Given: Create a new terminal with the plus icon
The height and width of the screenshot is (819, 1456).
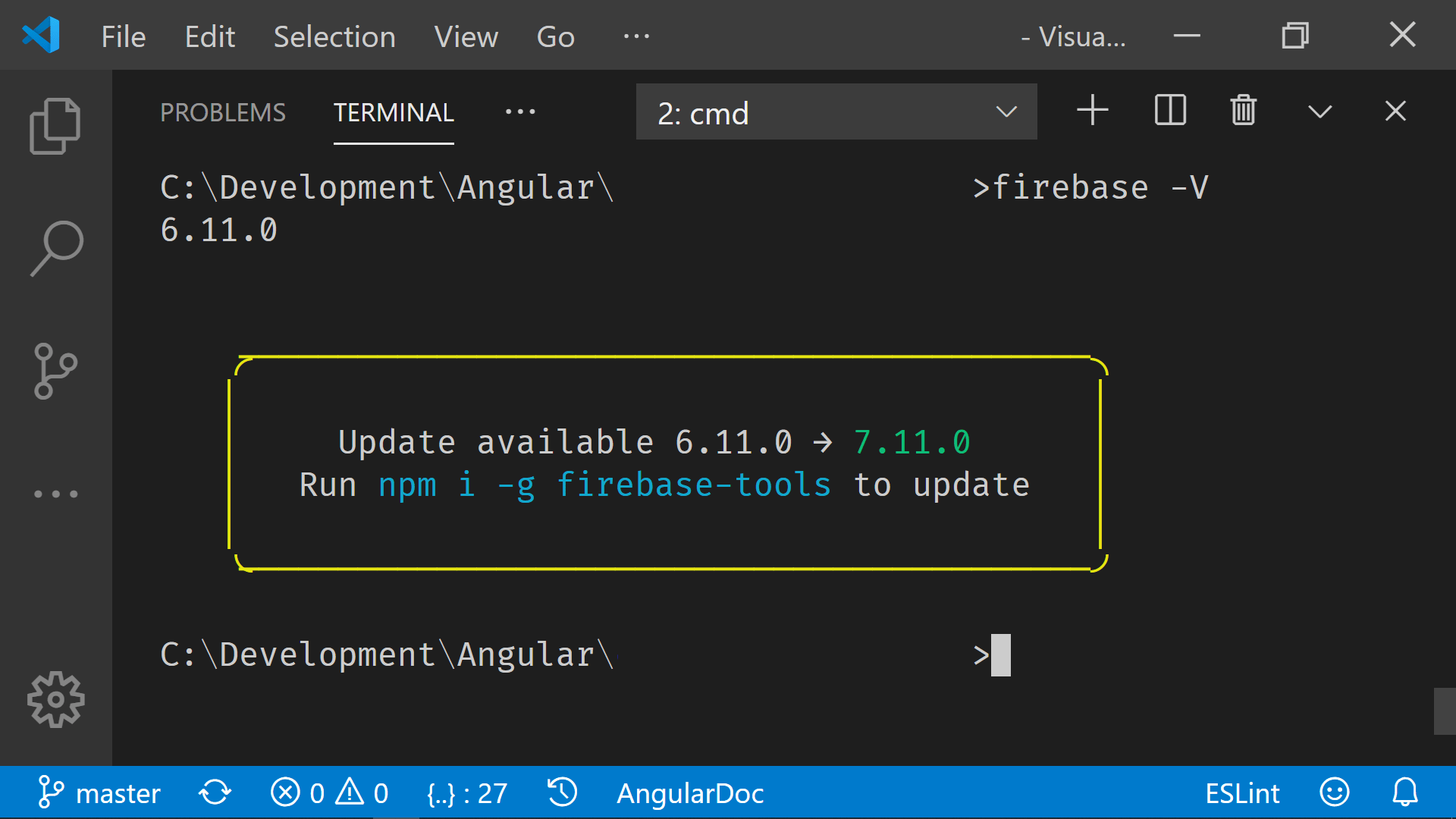Looking at the screenshot, I should click(x=1092, y=111).
